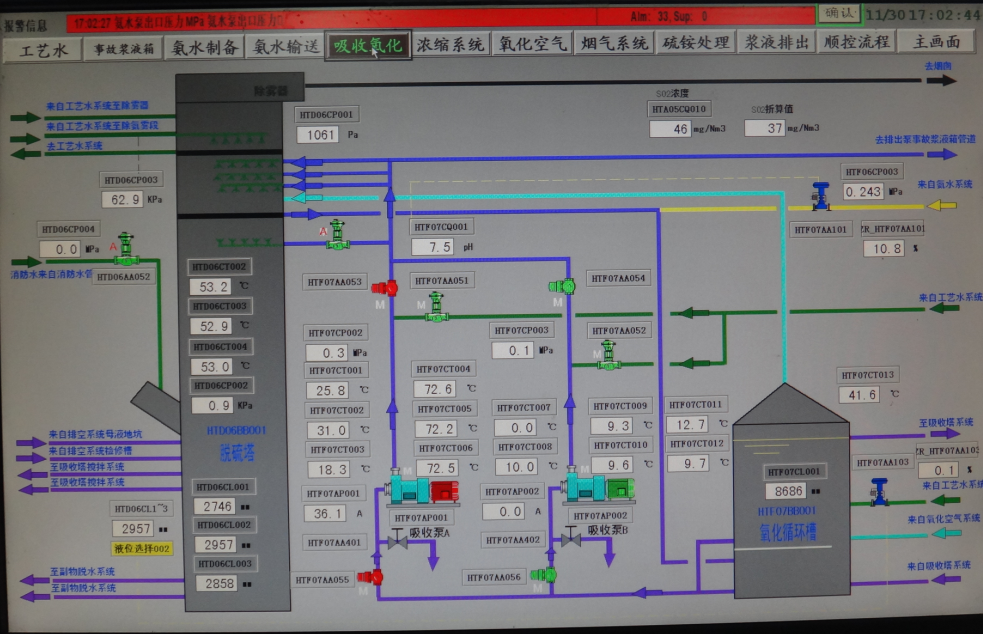Select the green valve HTF07AA054
Screen dimensions: 983x634
point(561,287)
